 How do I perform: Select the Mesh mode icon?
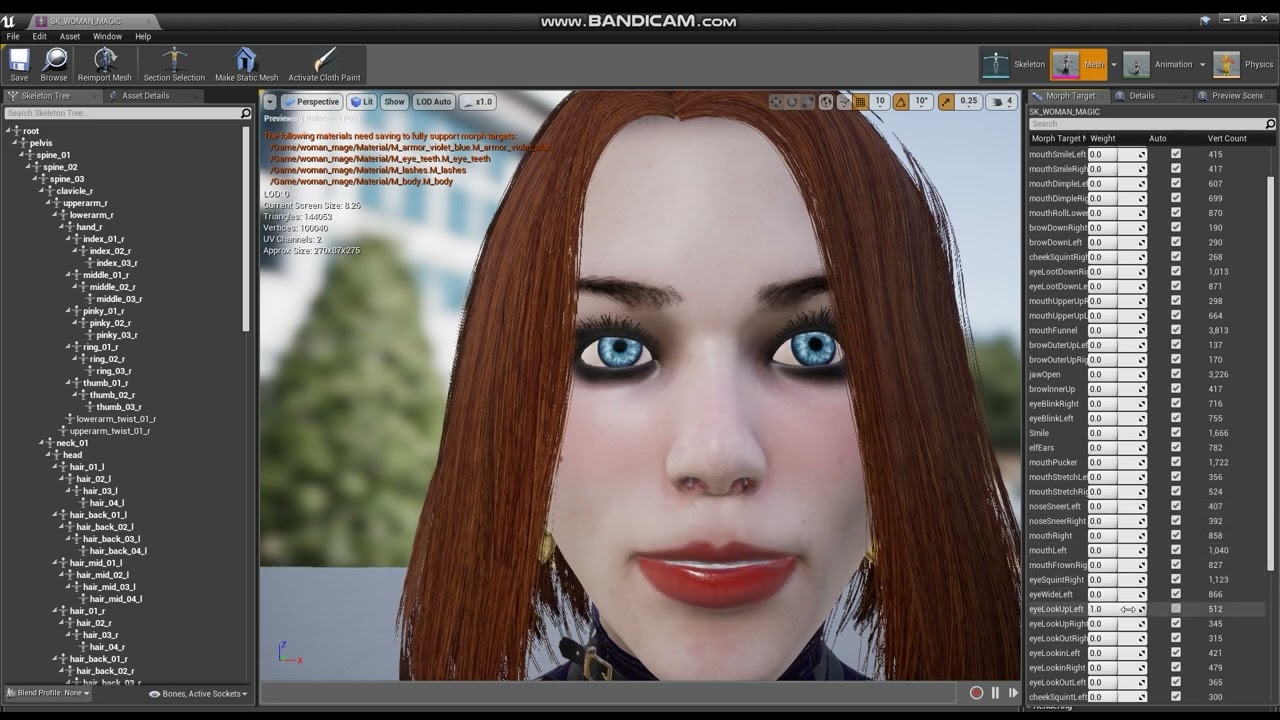pos(1066,65)
